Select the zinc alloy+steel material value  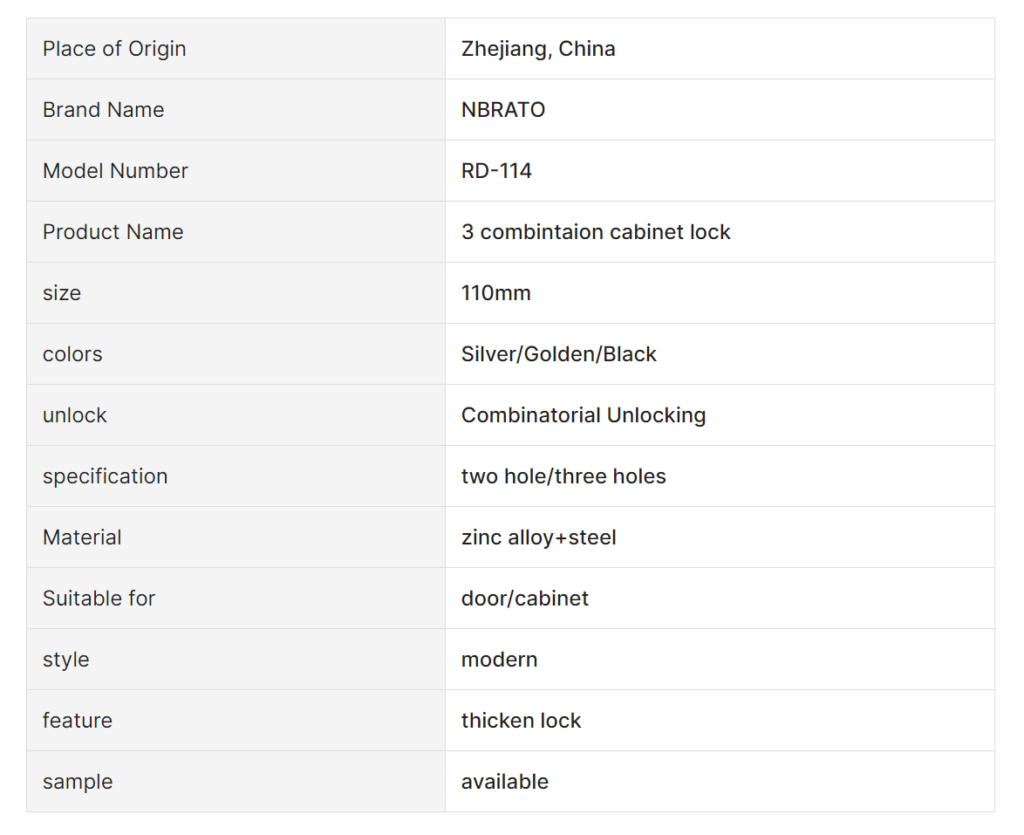(x=538, y=537)
